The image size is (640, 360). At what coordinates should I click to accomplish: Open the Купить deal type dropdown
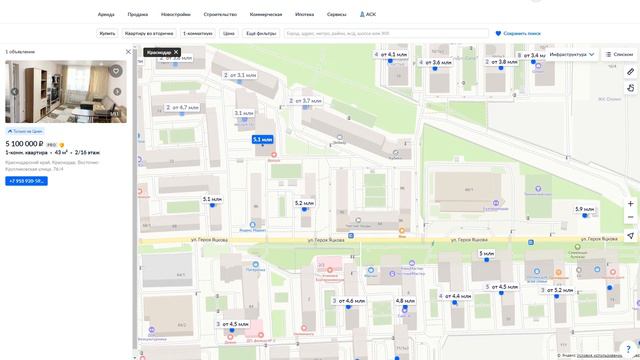point(107,33)
